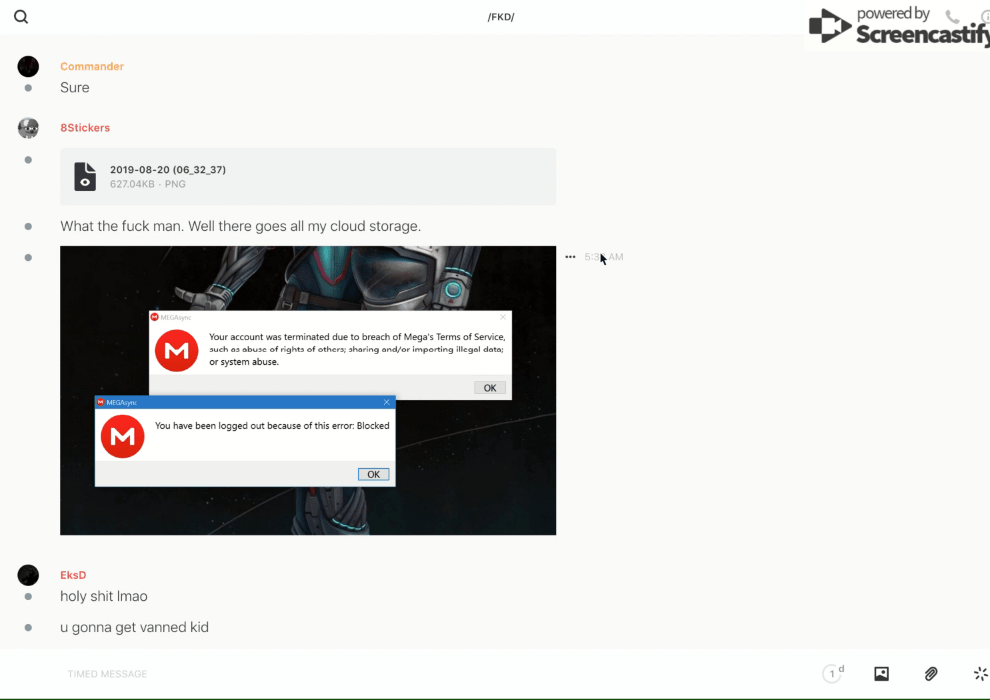Attach a file with paperclip icon
Viewport: 990px width, 700px height.
pyautogui.click(x=931, y=674)
